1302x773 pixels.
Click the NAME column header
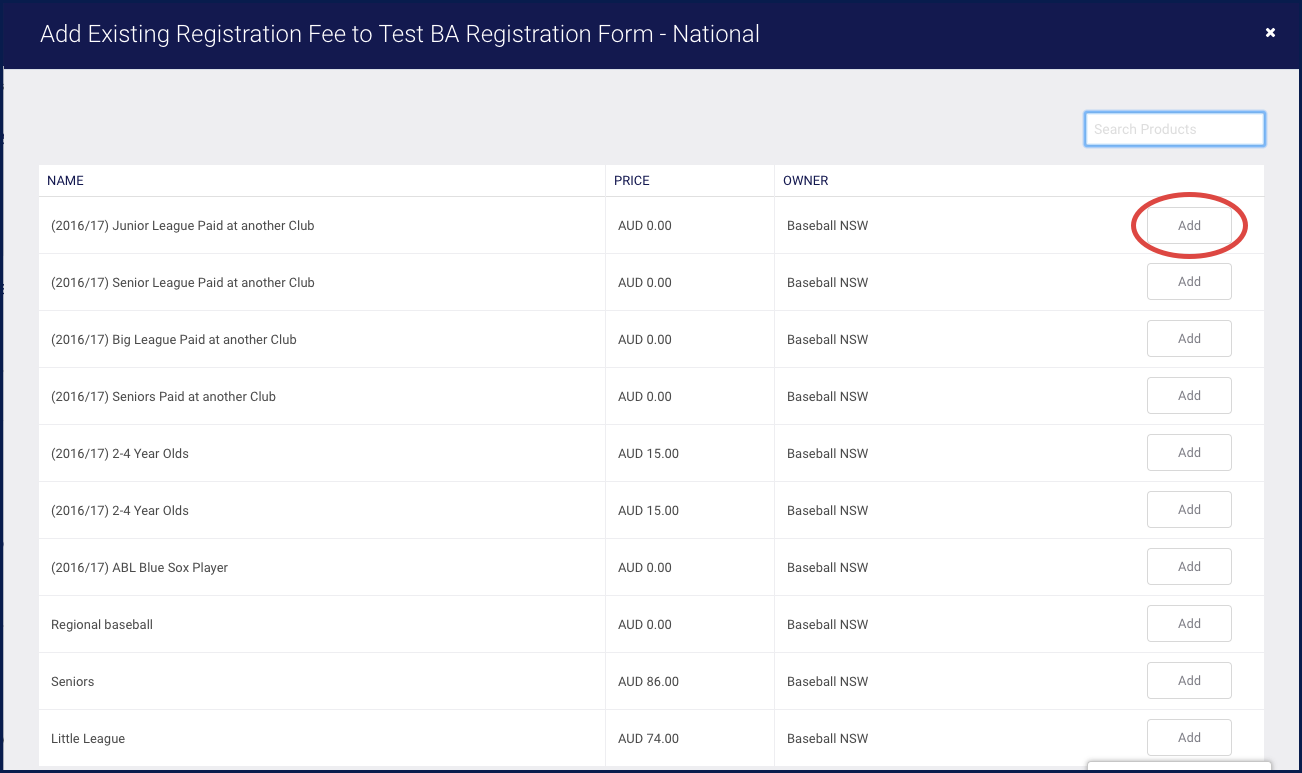66,181
